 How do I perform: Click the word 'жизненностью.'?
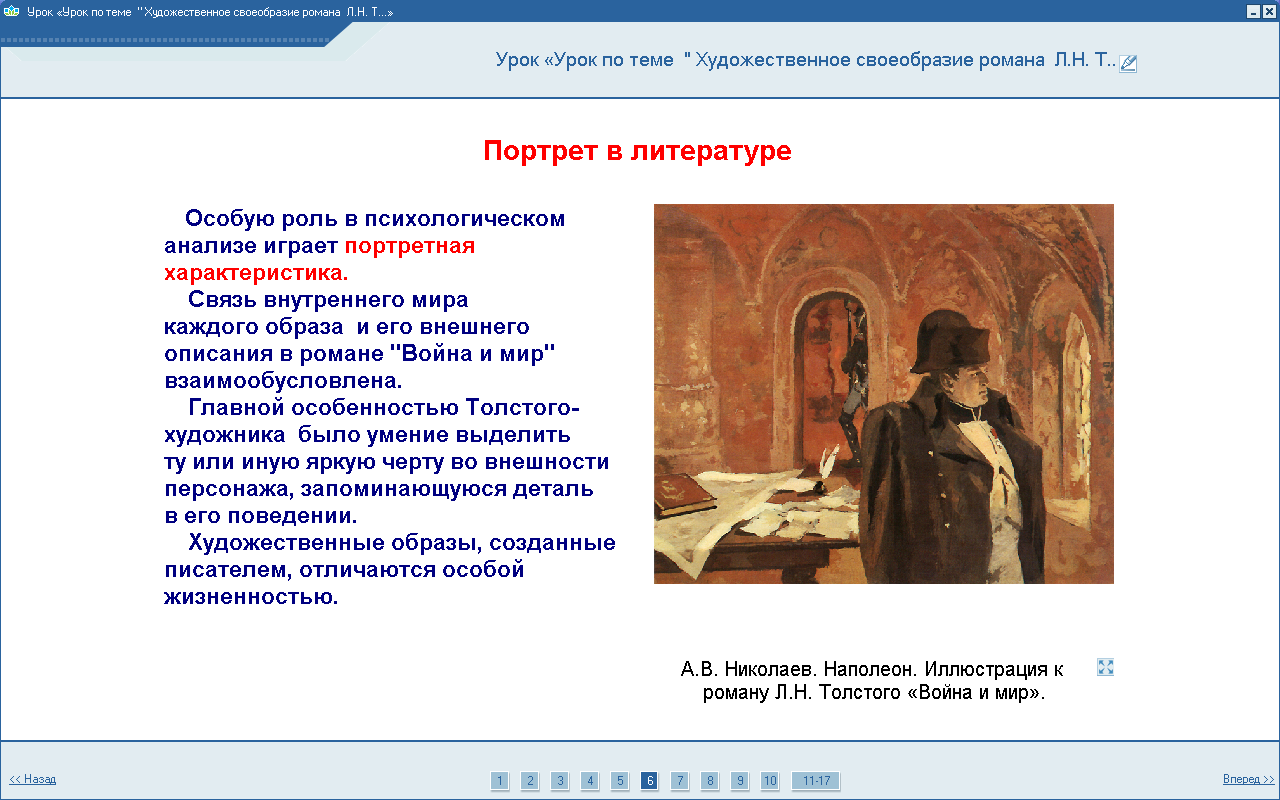[x=251, y=598]
